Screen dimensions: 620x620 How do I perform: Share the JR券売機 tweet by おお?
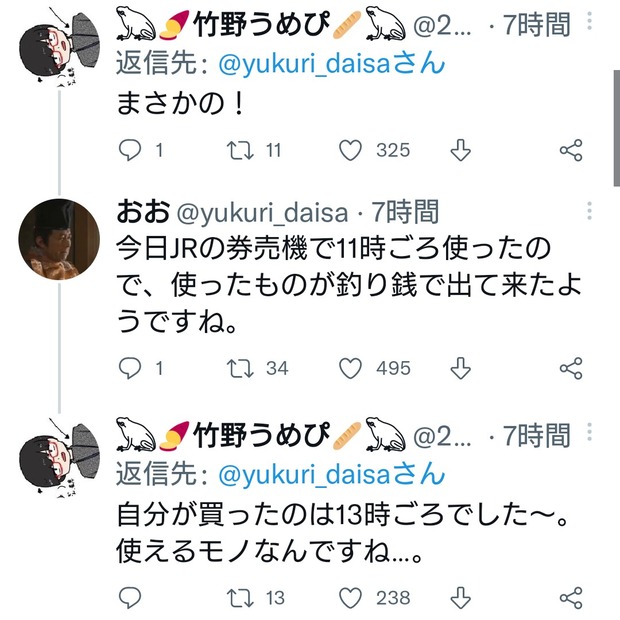(x=571, y=369)
